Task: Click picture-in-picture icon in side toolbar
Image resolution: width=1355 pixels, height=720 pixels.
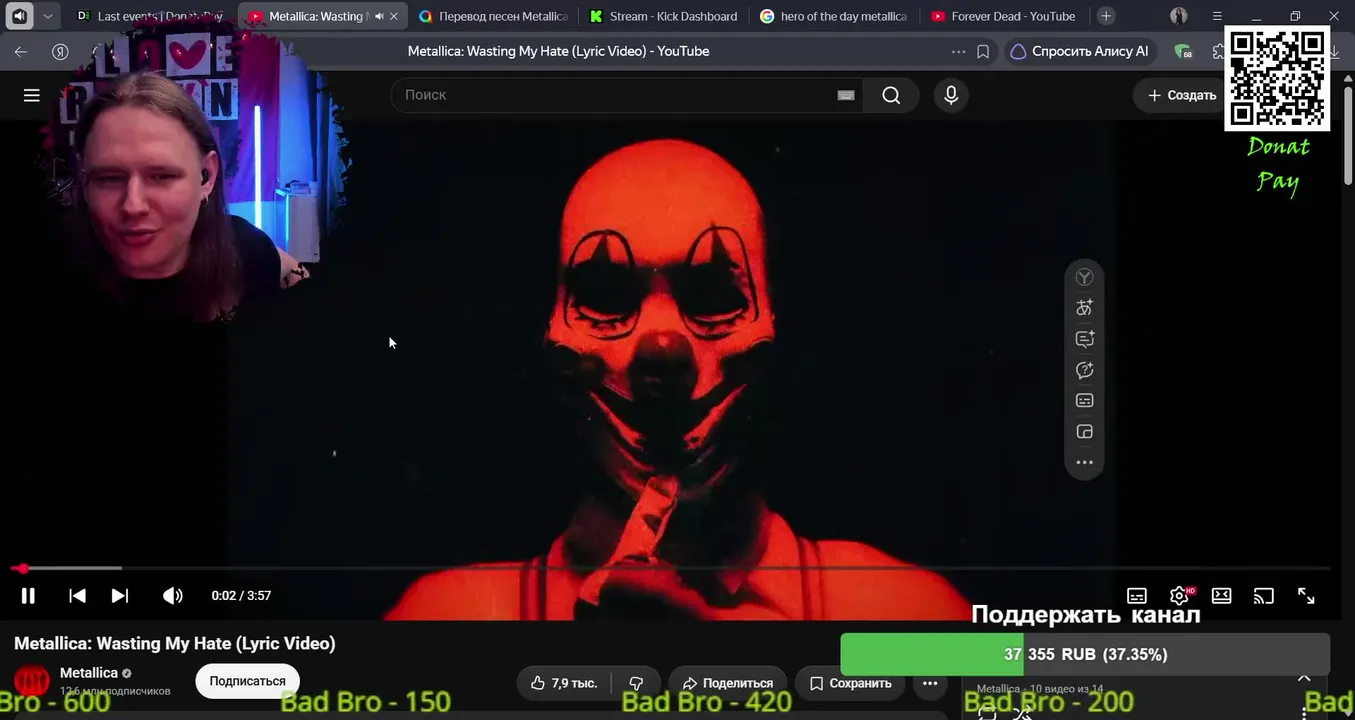Action: pyautogui.click(x=1084, y=432)
